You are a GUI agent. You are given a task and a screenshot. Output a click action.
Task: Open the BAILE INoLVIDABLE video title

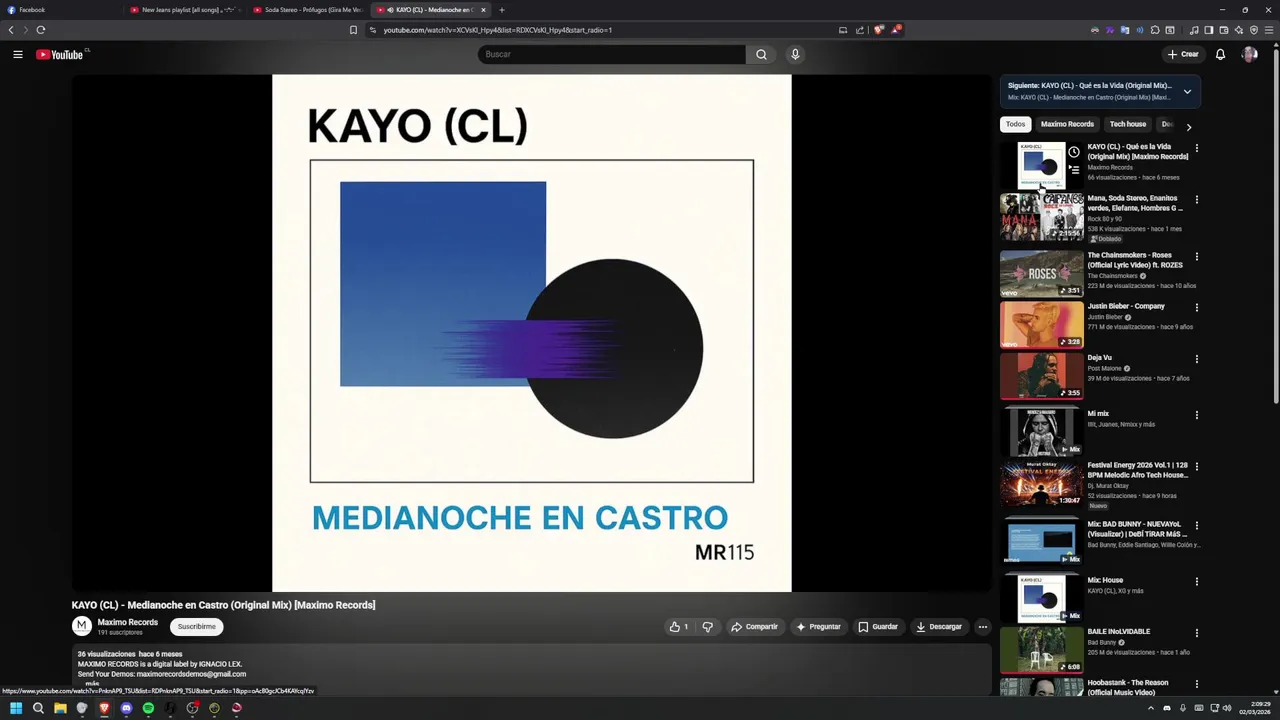pyautogui.click(x=1118, y=632)
